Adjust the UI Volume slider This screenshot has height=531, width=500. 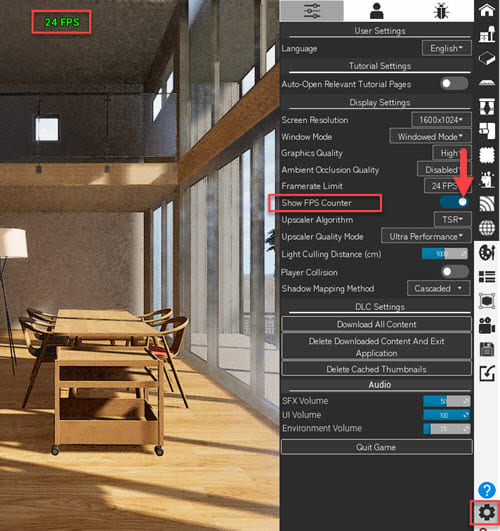[447, 415]
